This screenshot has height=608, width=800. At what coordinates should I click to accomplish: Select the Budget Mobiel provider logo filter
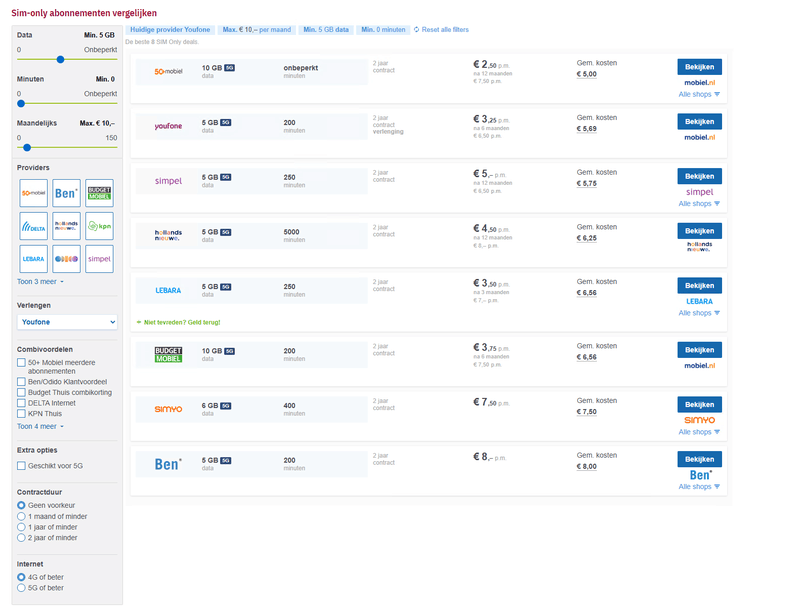click(x=99, y=193)
